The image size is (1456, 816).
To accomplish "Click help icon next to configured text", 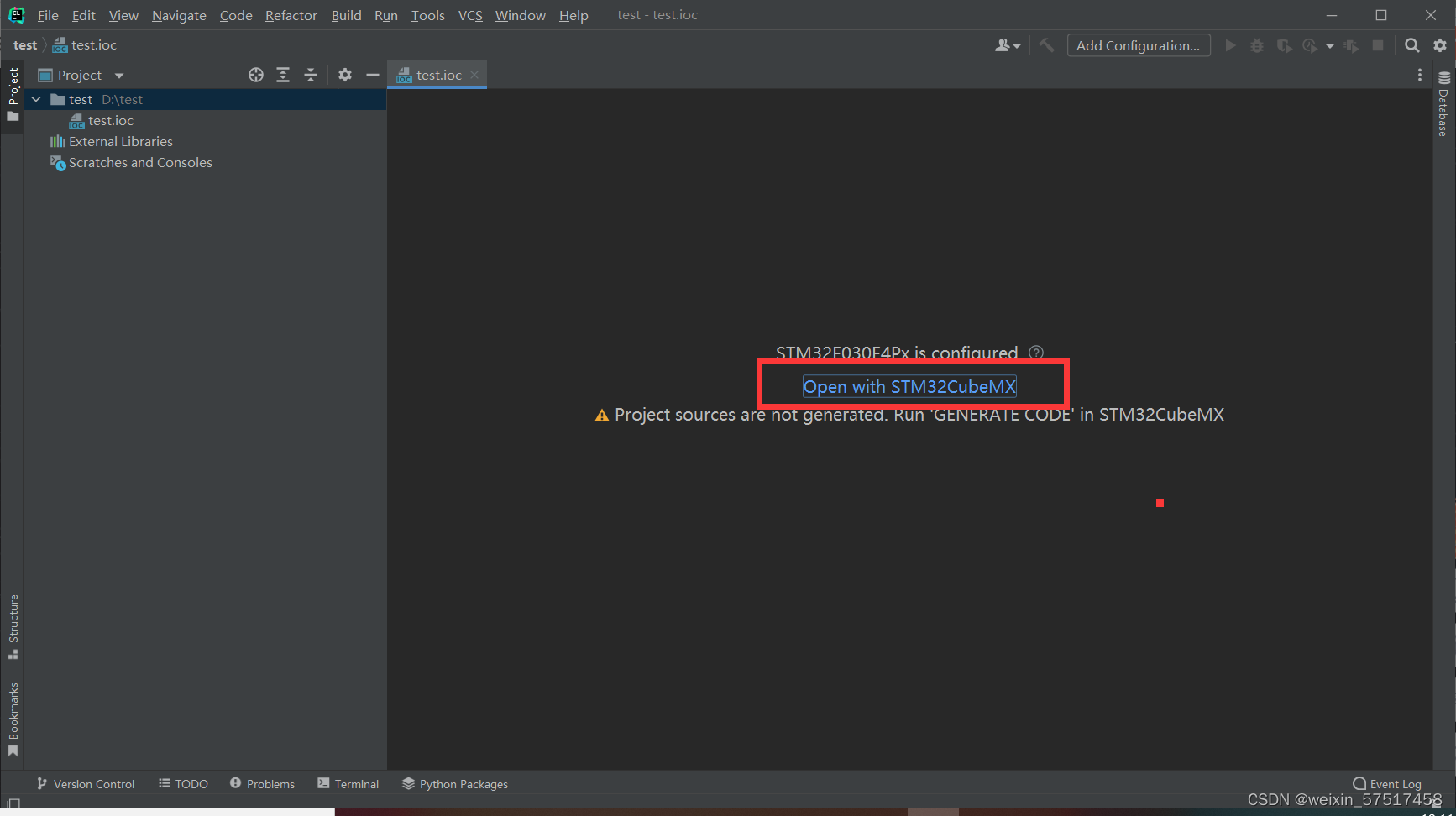I will (x=1036, y=353).
